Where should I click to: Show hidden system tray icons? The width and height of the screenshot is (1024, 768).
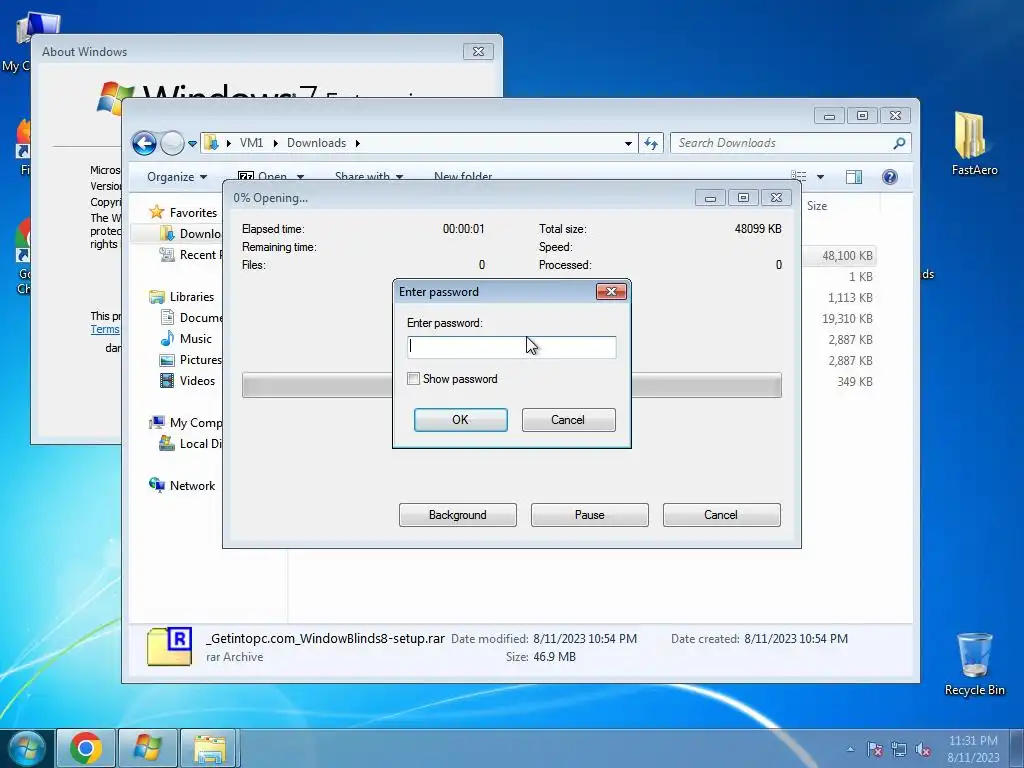point(850,749)
